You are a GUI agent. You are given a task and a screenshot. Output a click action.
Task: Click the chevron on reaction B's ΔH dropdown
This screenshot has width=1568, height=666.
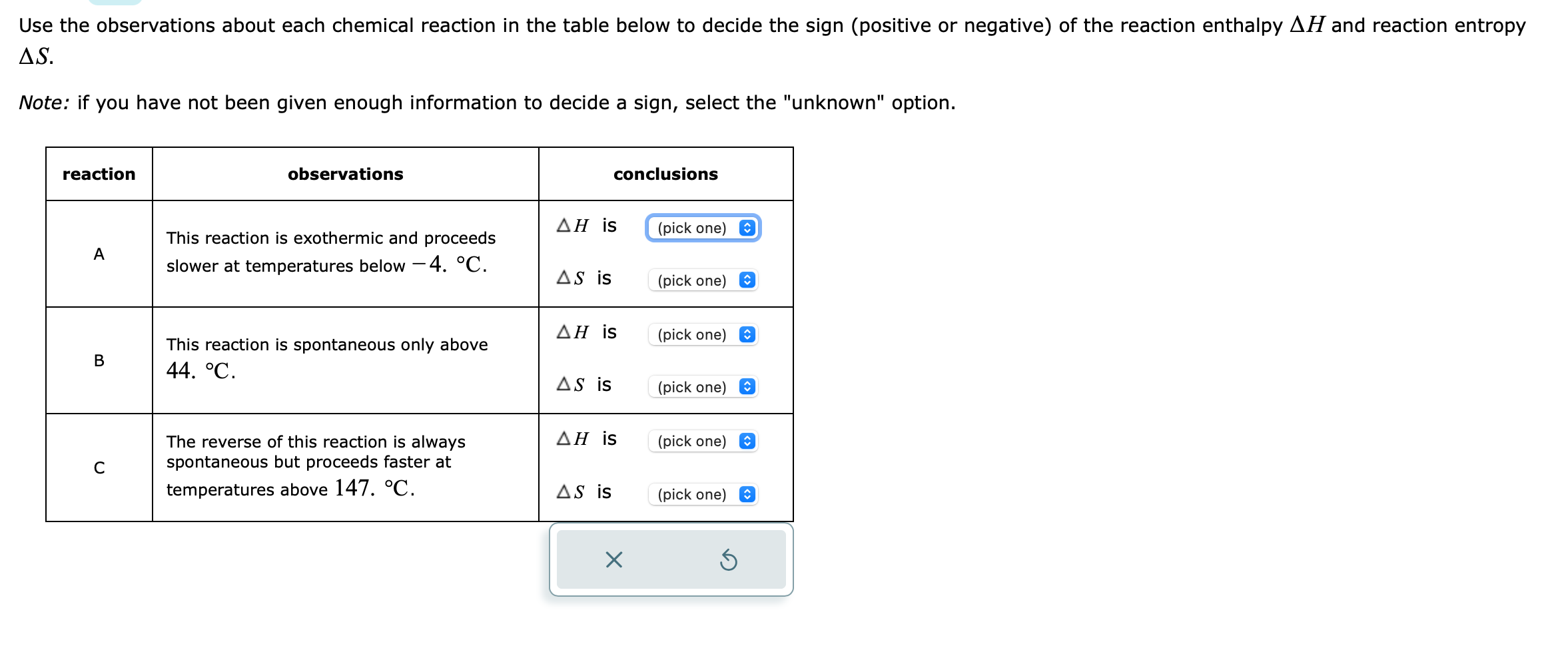click(747, 334)
